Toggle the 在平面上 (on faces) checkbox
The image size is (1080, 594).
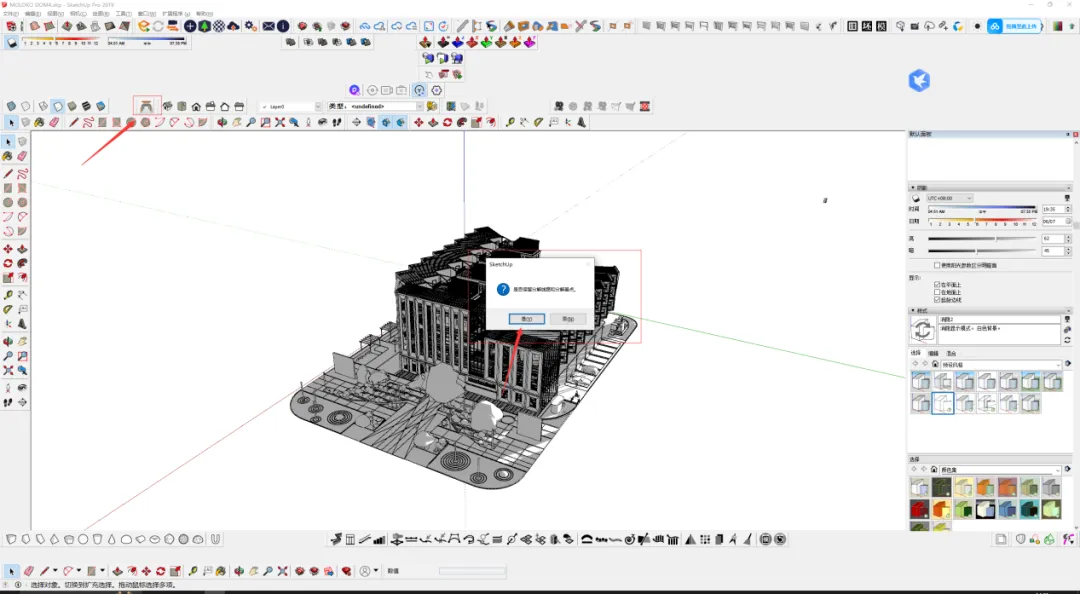coord(937,285)
